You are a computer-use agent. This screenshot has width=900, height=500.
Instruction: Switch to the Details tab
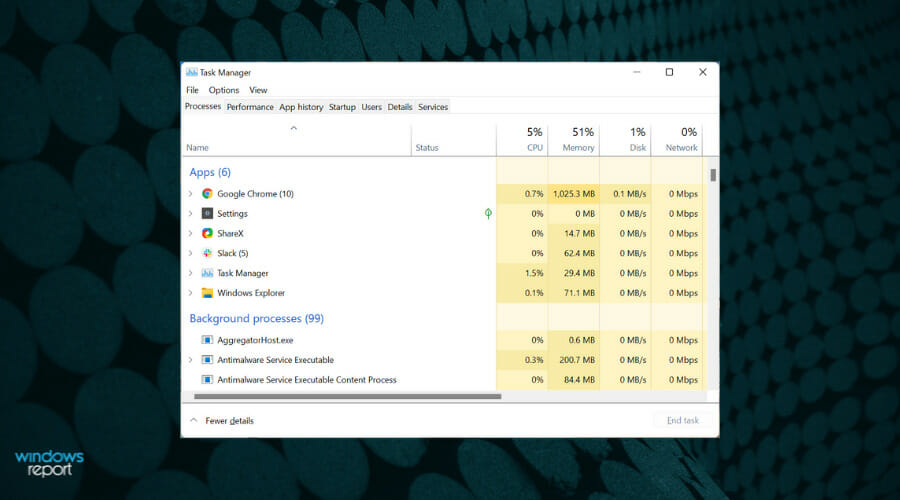tap(399, 107)
